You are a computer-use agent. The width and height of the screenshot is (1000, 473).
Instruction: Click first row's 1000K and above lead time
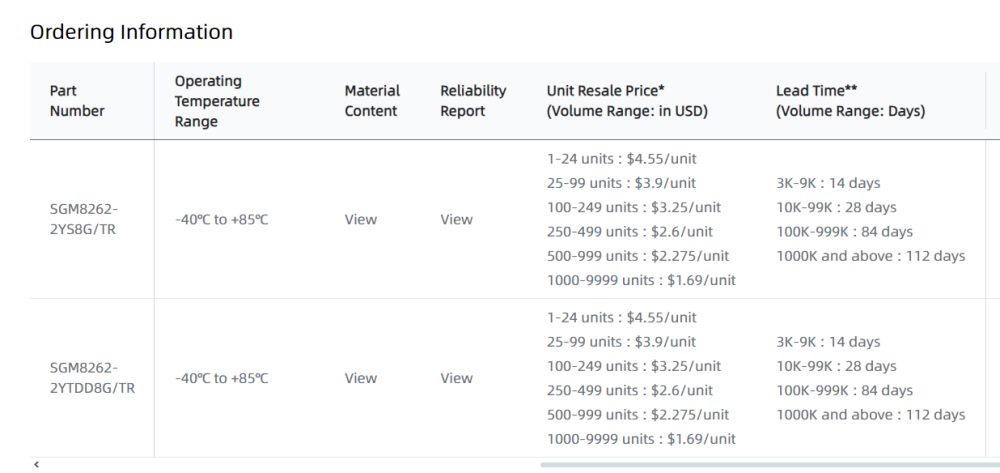870,256
